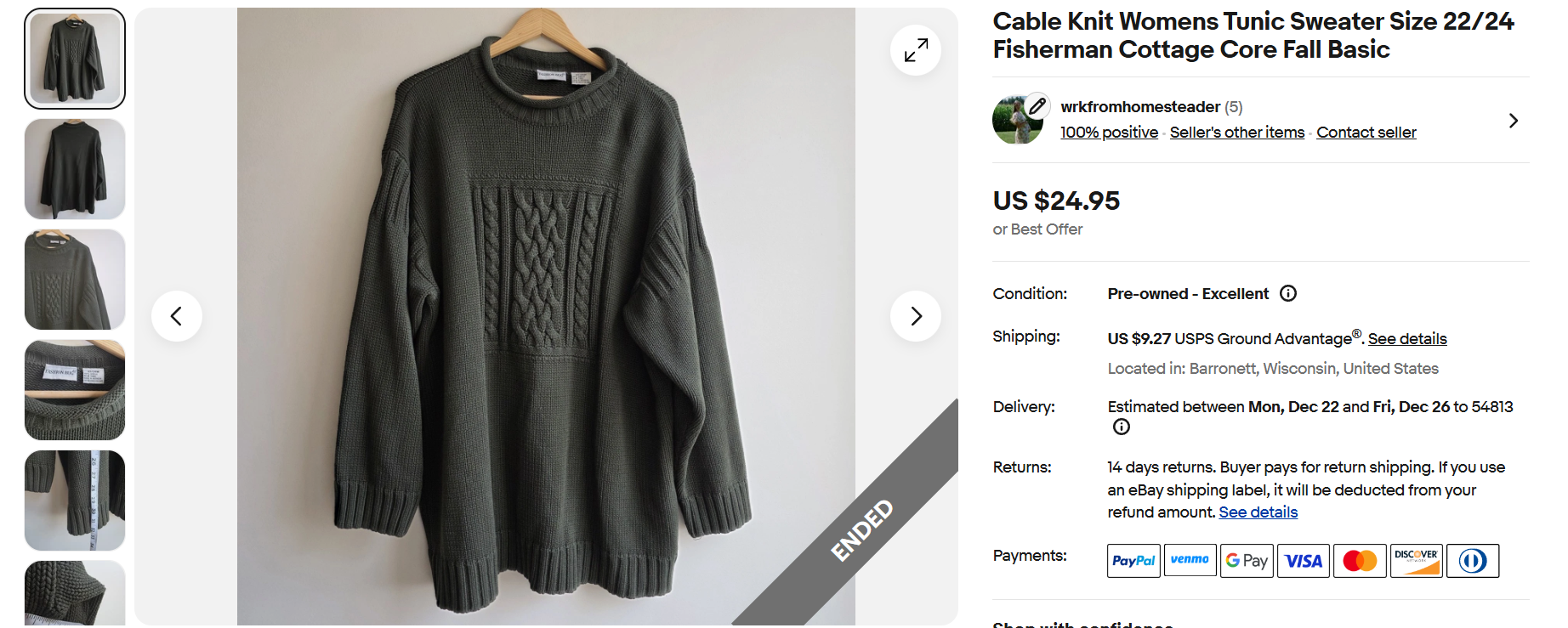
Task: Click the seller avatar edit pencil
Action: coord(1037,106)
